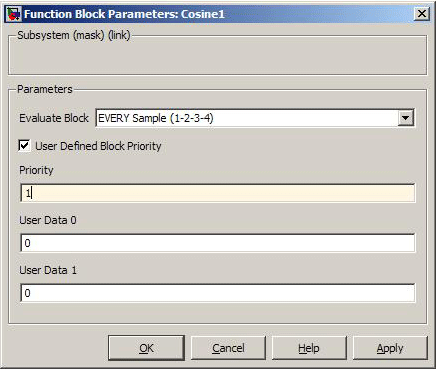
Task: Dismiss the dialog with Cancel
Action: (x=228, y=348)
